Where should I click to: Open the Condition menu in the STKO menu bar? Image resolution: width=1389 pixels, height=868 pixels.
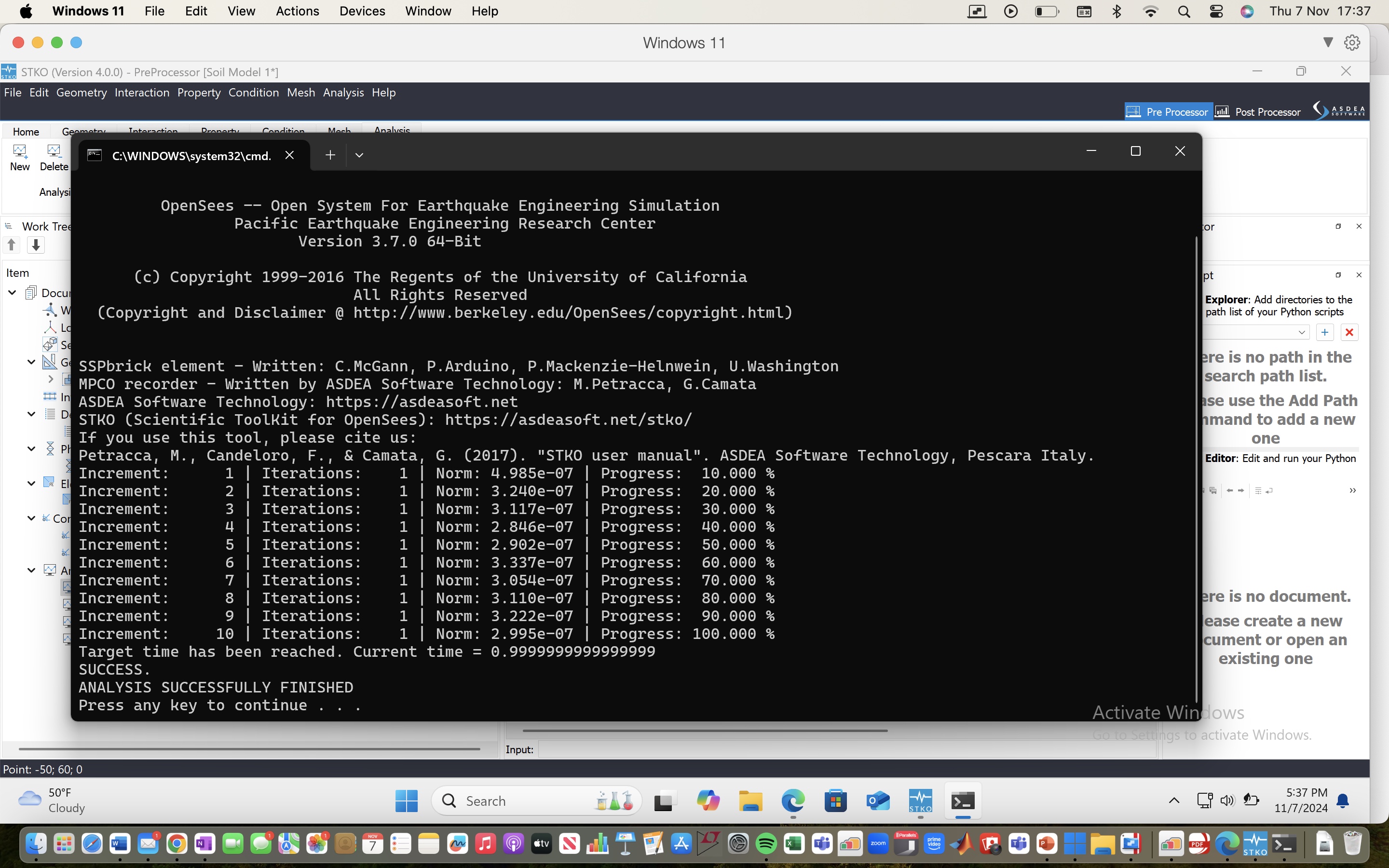coord(254,93)
